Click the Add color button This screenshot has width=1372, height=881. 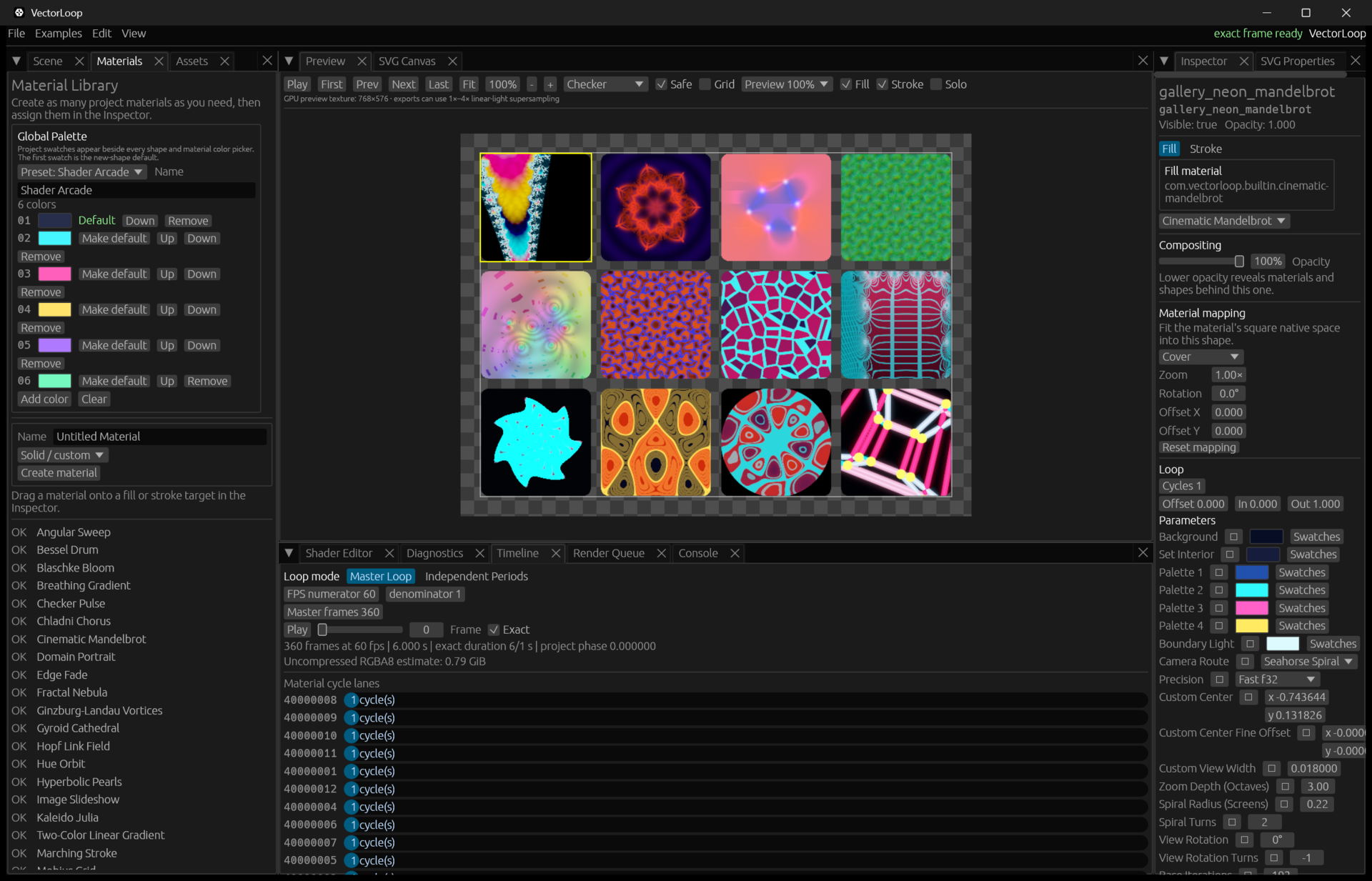coord(44,399)
